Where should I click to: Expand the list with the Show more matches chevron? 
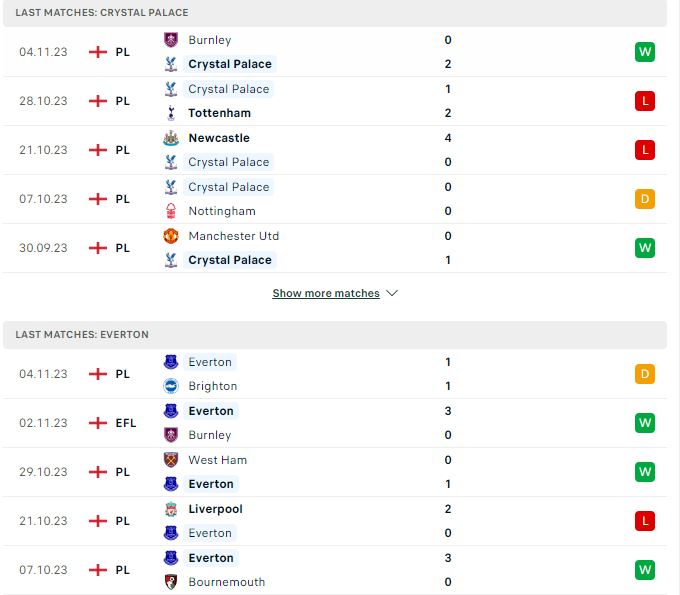(x=392, y=293)
